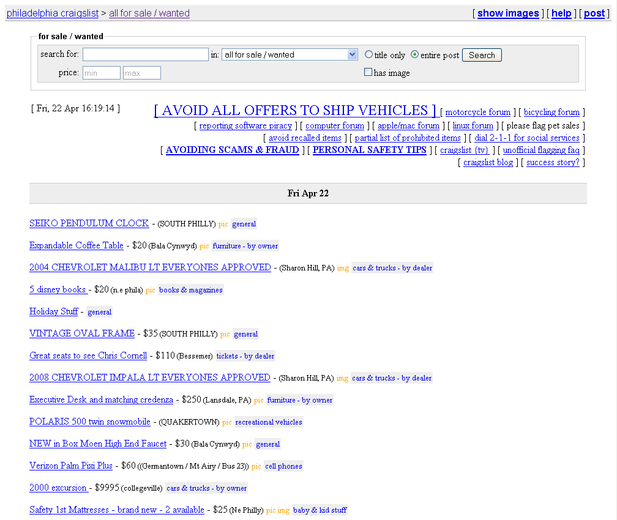Click the post link in header
This screenshot has width=617, height=520.
pyautogui.click(x=594, y=13)
